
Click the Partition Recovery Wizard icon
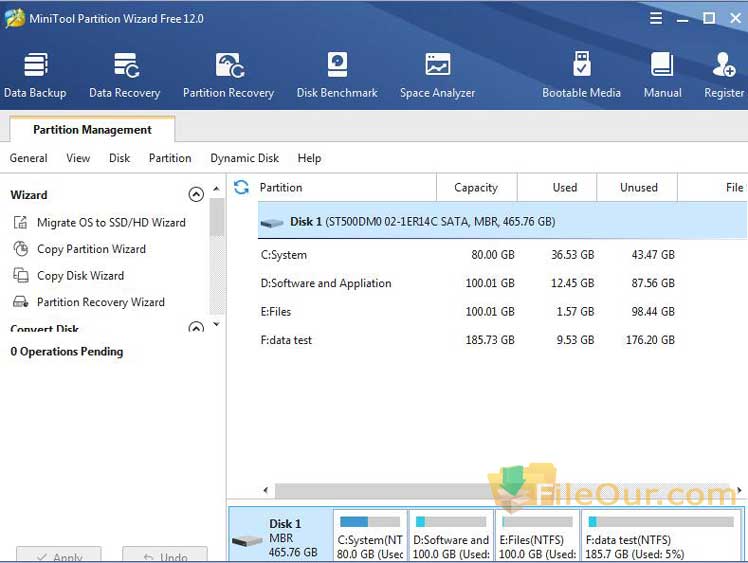tap(21, 302)
